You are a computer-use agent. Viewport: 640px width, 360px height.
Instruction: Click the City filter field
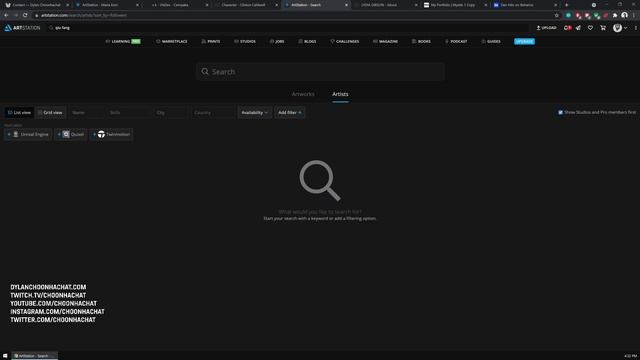point(171,112)
